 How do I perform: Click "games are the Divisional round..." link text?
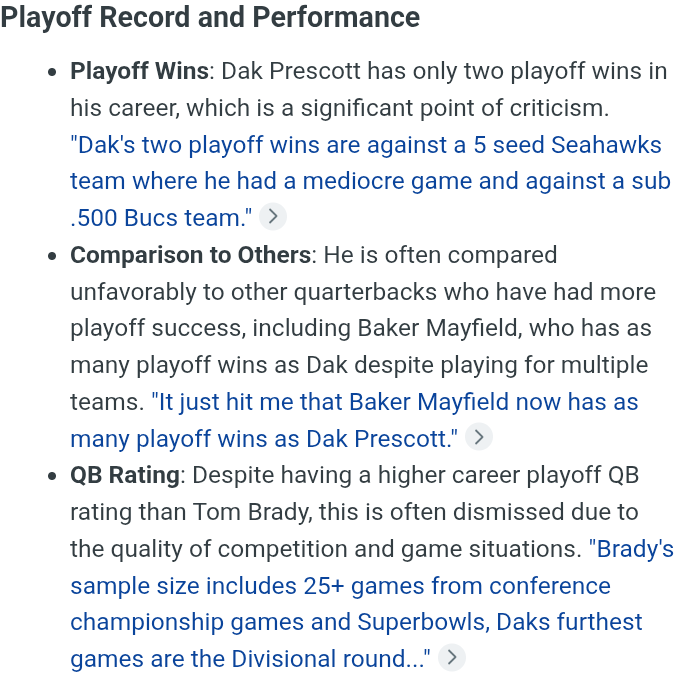click(250, 659)
